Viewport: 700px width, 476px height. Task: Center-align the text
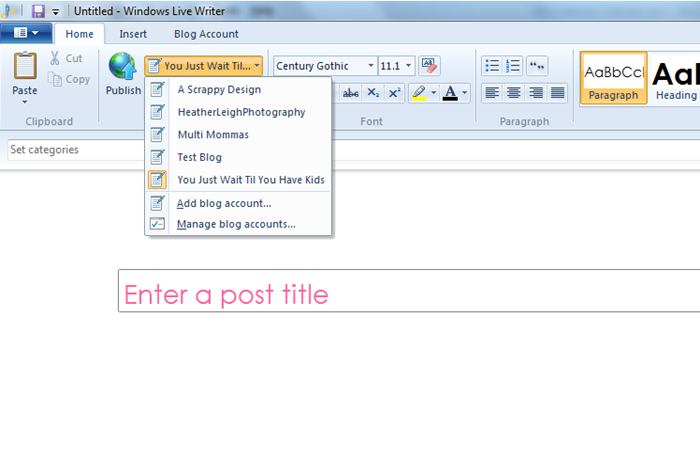[x=513, y=93]
